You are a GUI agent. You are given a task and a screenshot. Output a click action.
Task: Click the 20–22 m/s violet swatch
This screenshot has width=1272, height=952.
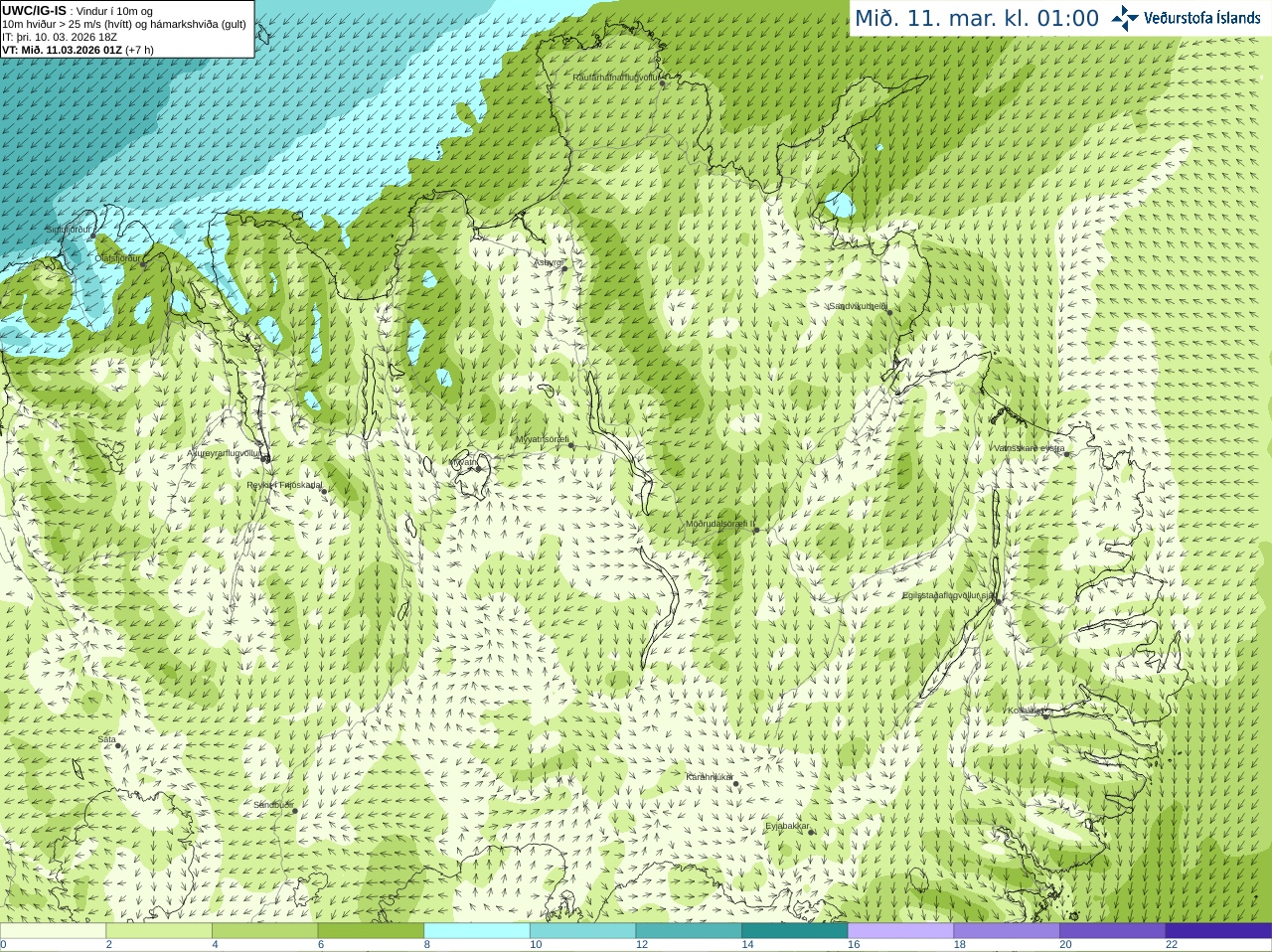tap(1113, 931)
